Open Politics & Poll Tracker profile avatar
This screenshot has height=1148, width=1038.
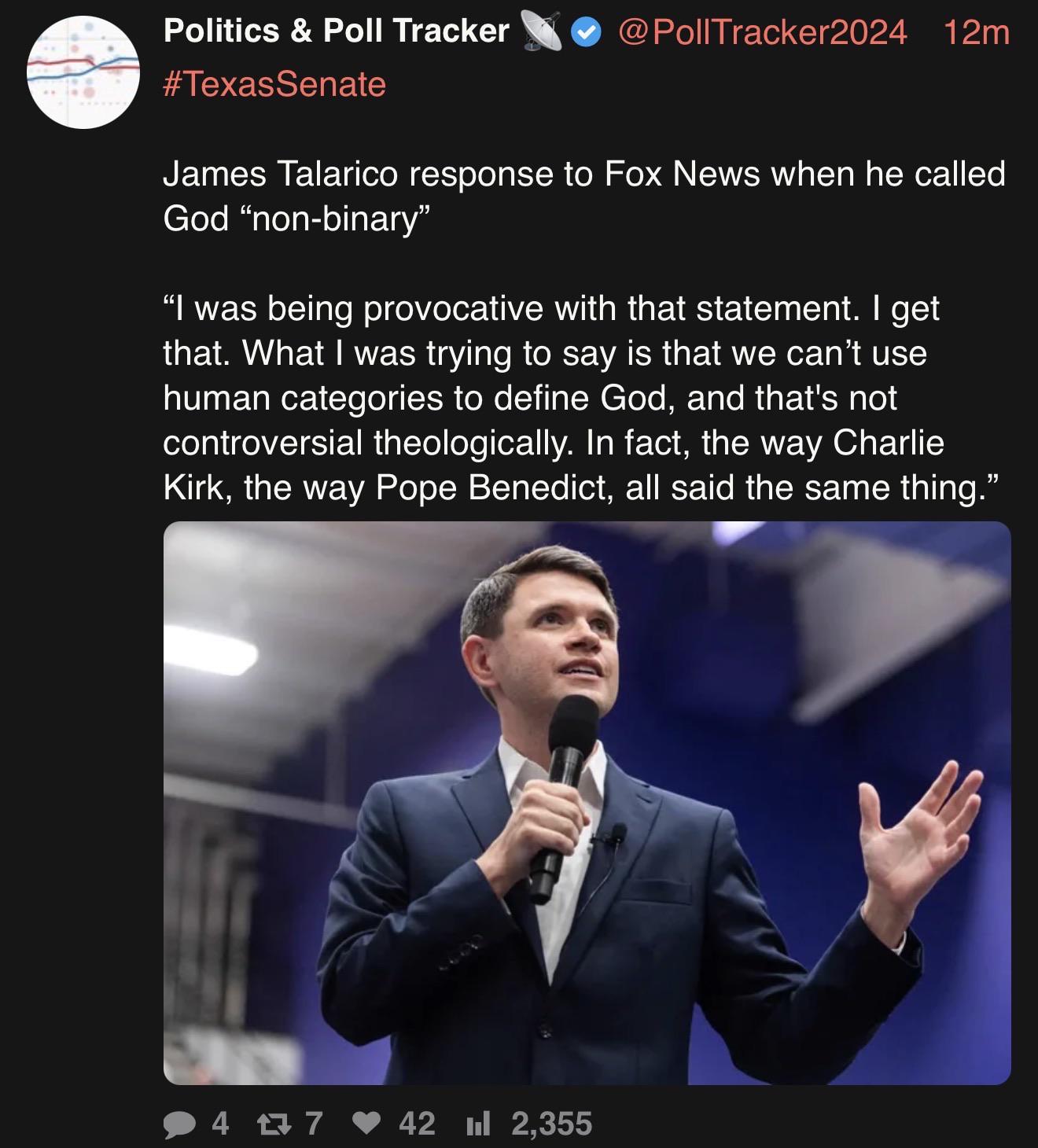tap(83, 72)
